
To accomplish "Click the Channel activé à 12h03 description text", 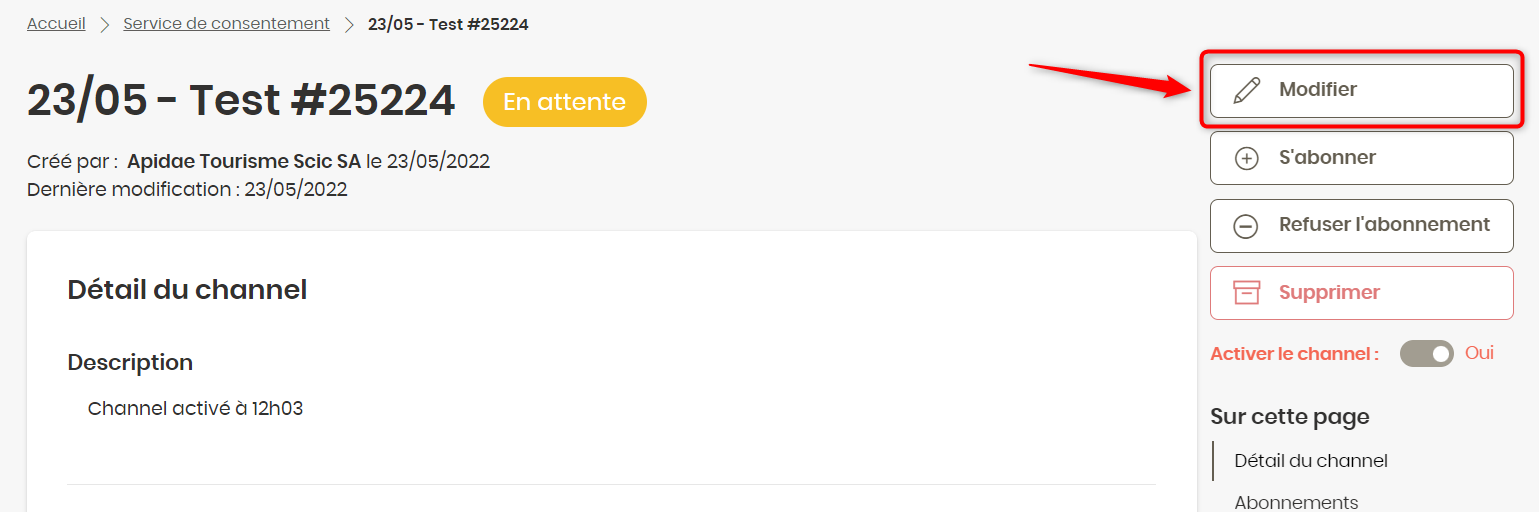I will 195,409.
